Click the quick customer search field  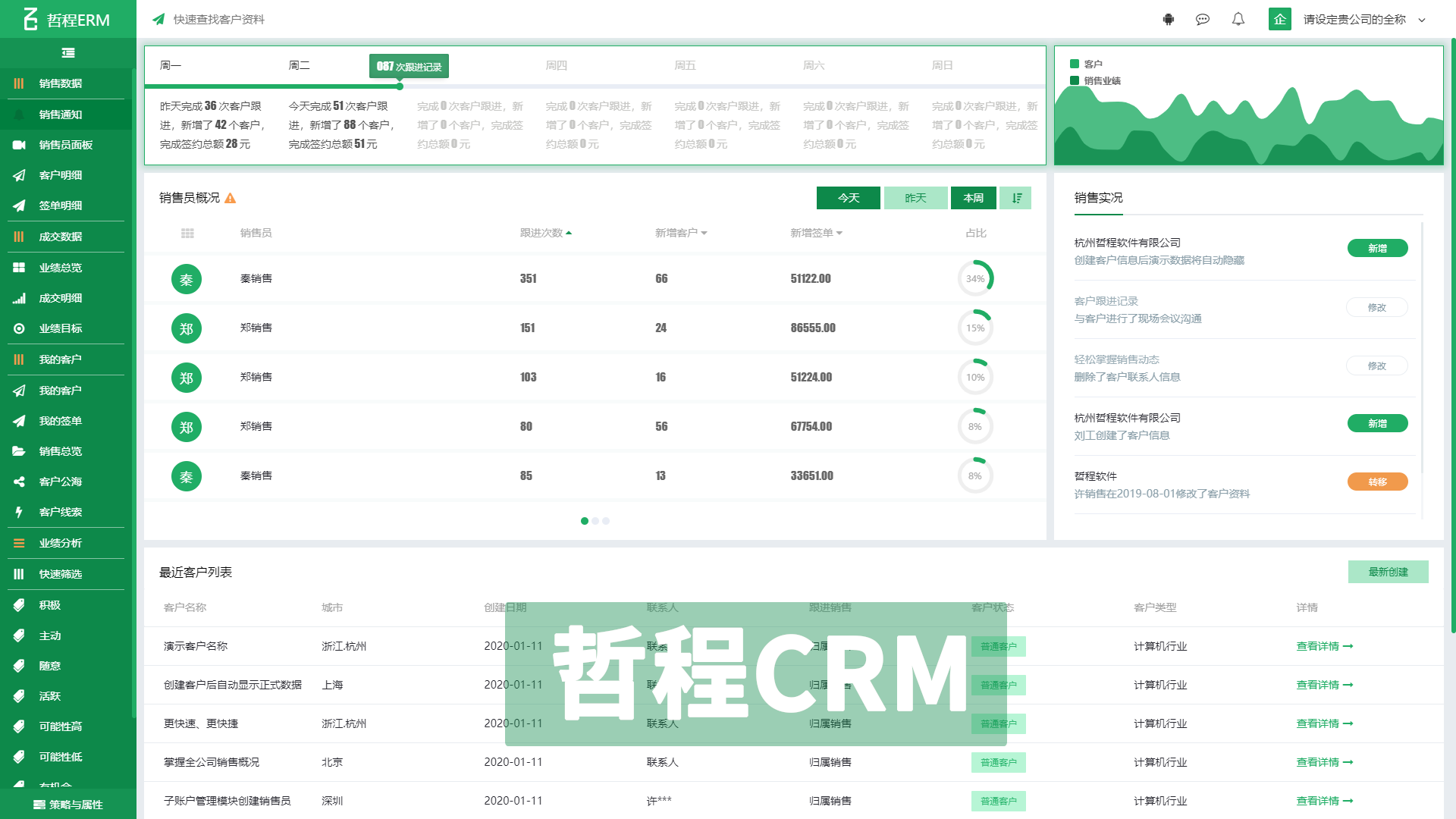pyautogui.click(x=218, y=20)
